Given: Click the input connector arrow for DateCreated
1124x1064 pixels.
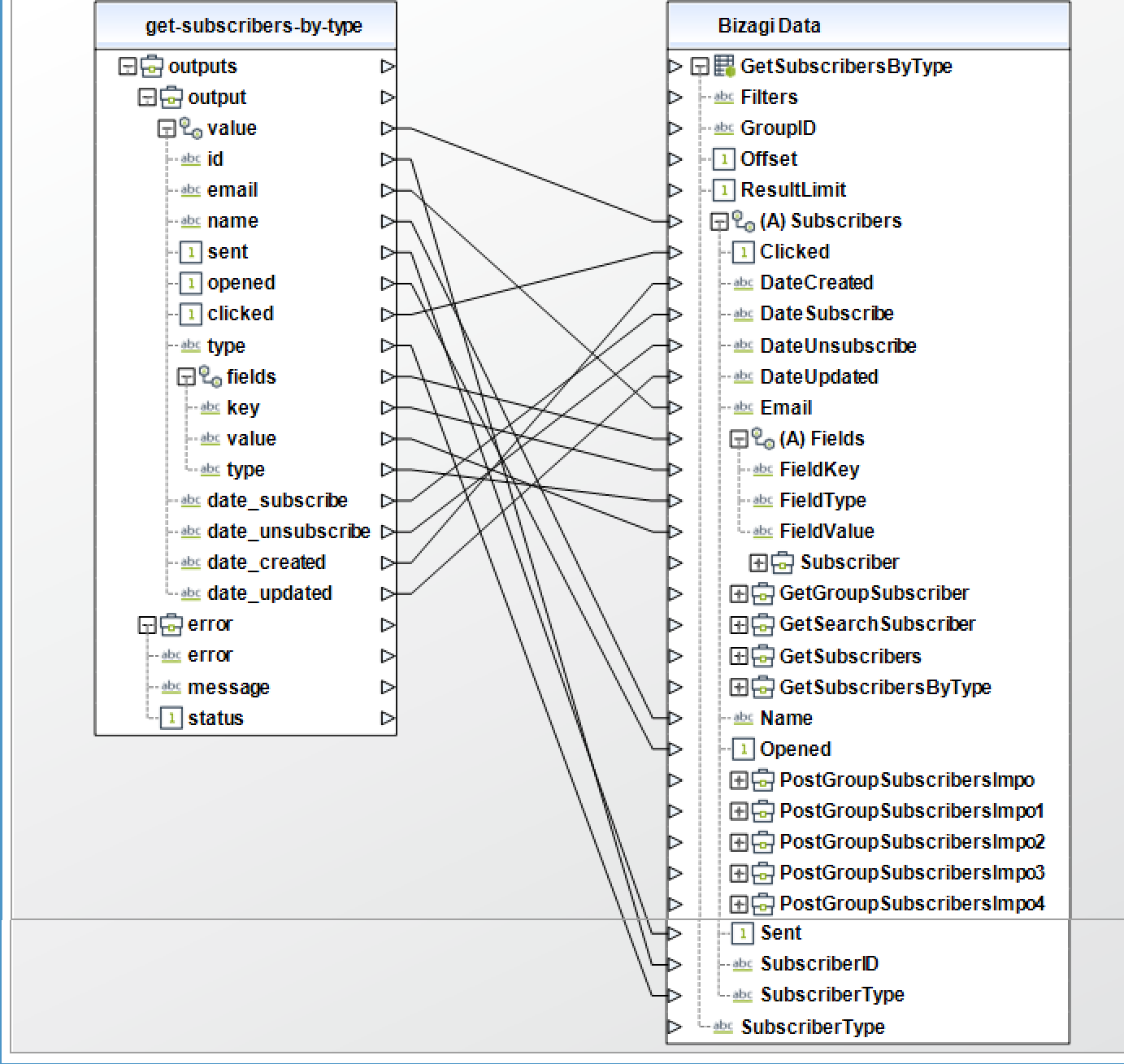Looking at the screenshot, I should (675, 283).
